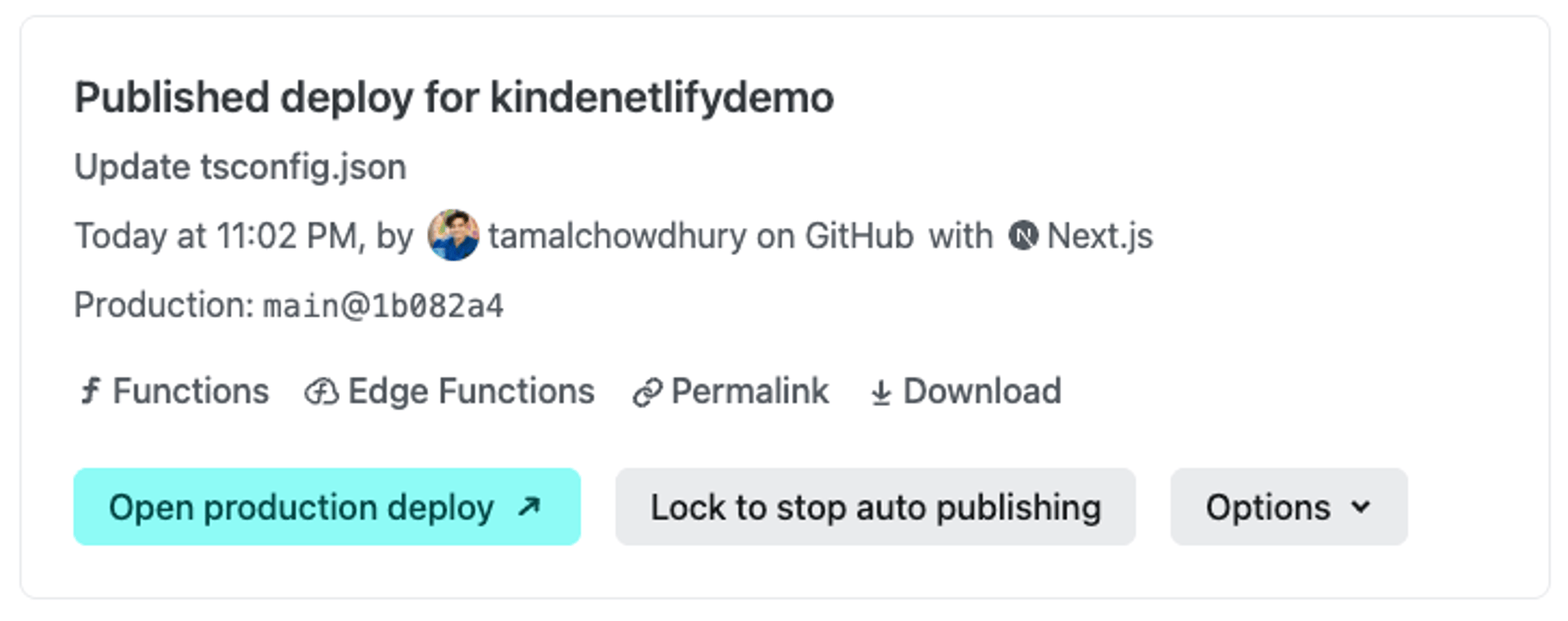Click the main@1b082a4 commit reference

(383, 305)
